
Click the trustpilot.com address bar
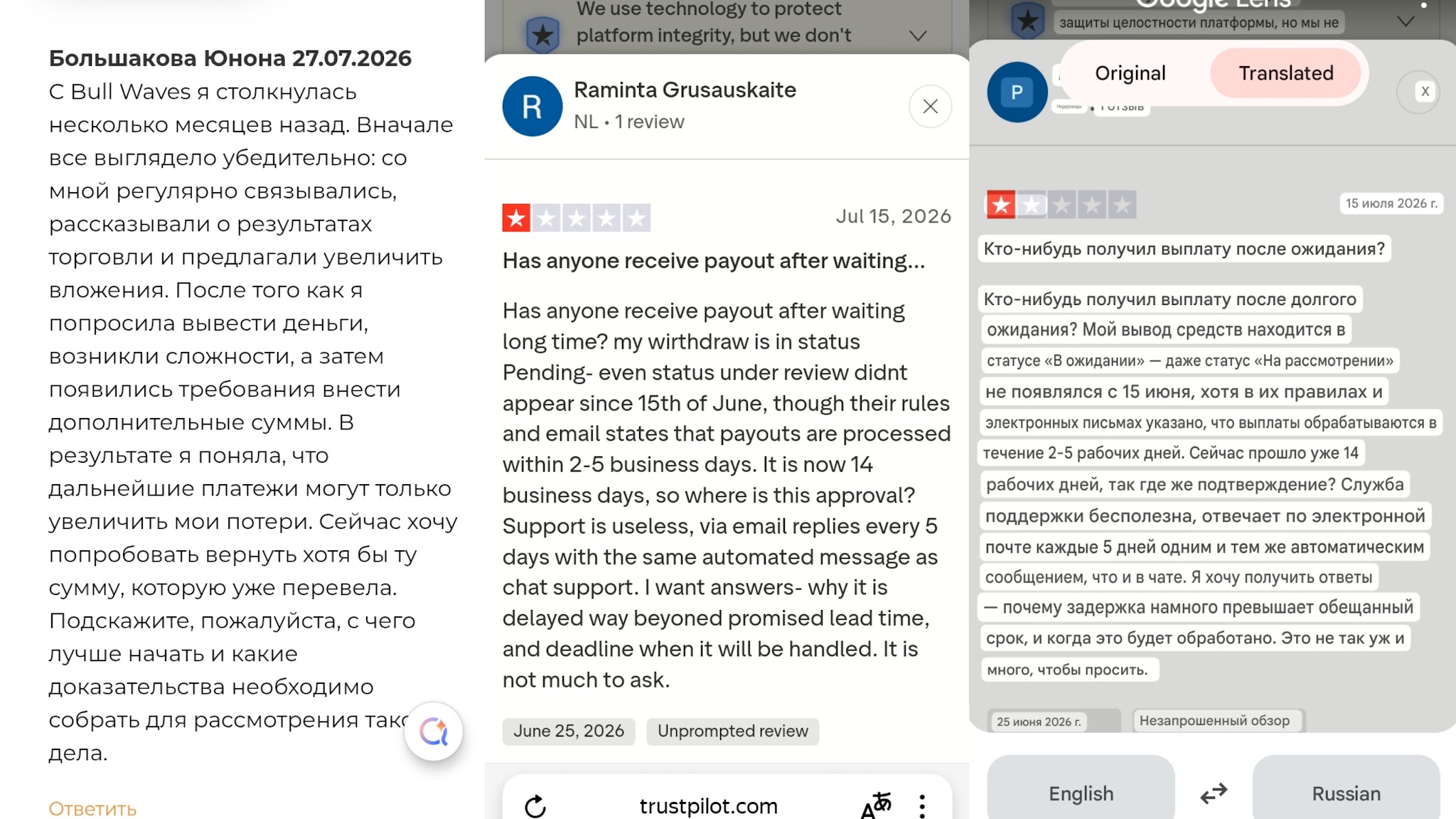tap(708, 806)
